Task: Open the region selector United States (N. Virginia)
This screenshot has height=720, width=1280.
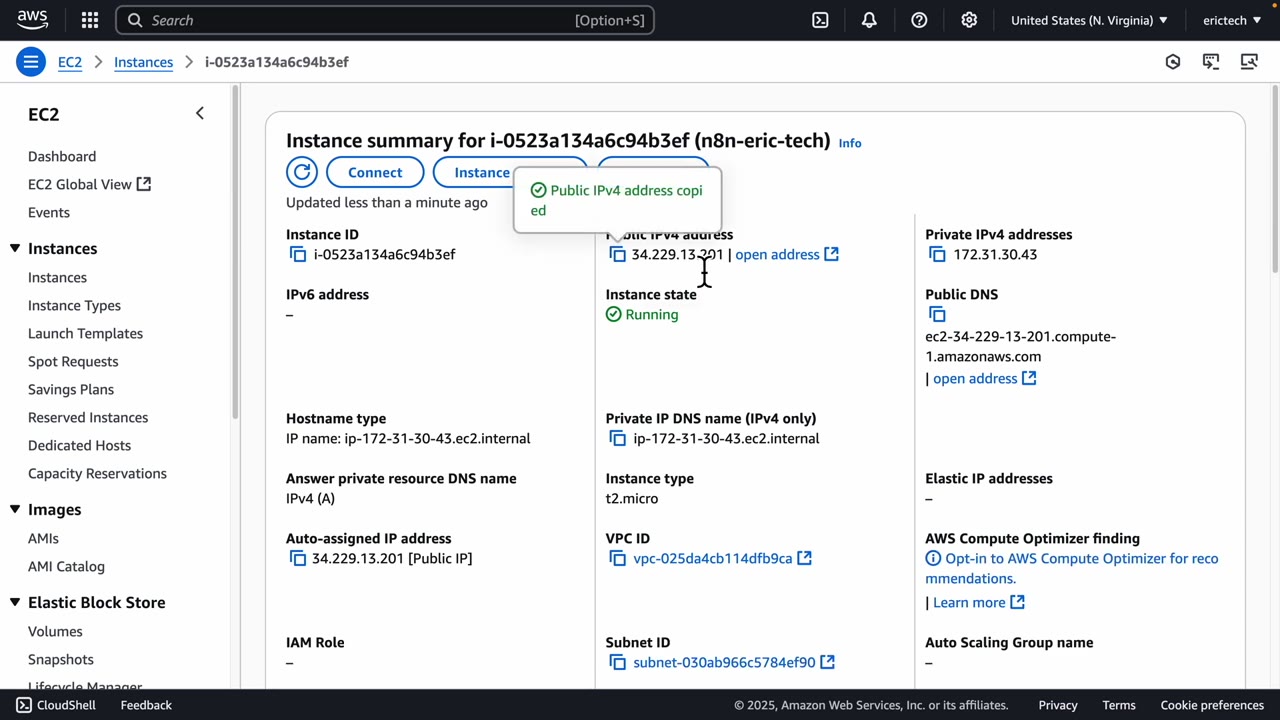Action: coord(1089,20)
